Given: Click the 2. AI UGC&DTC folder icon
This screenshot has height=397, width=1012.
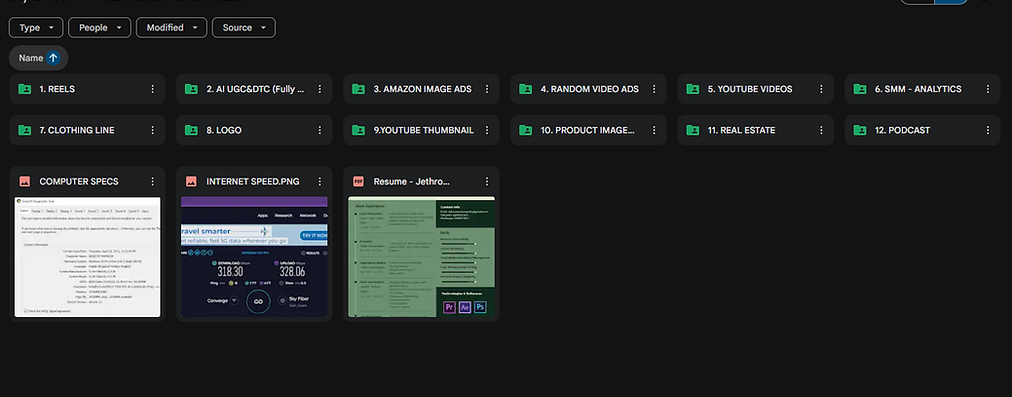Looking at the screenshot, I should point(191,89).
